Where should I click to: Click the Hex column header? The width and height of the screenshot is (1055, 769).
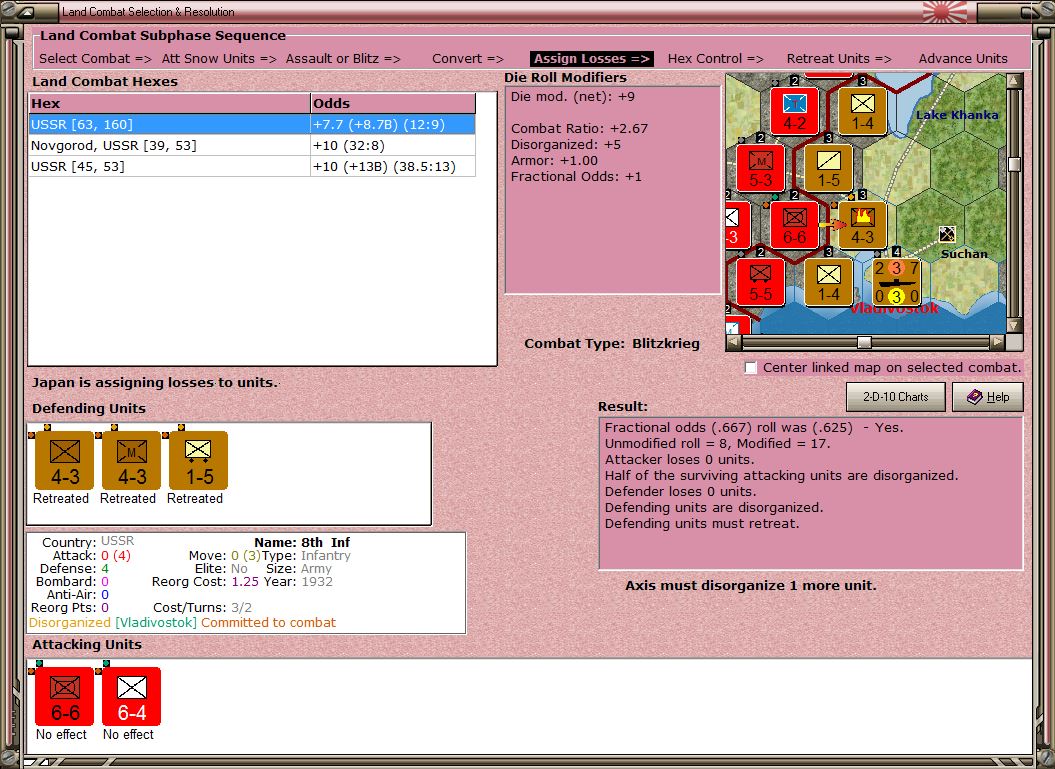[x=170, y=103]
